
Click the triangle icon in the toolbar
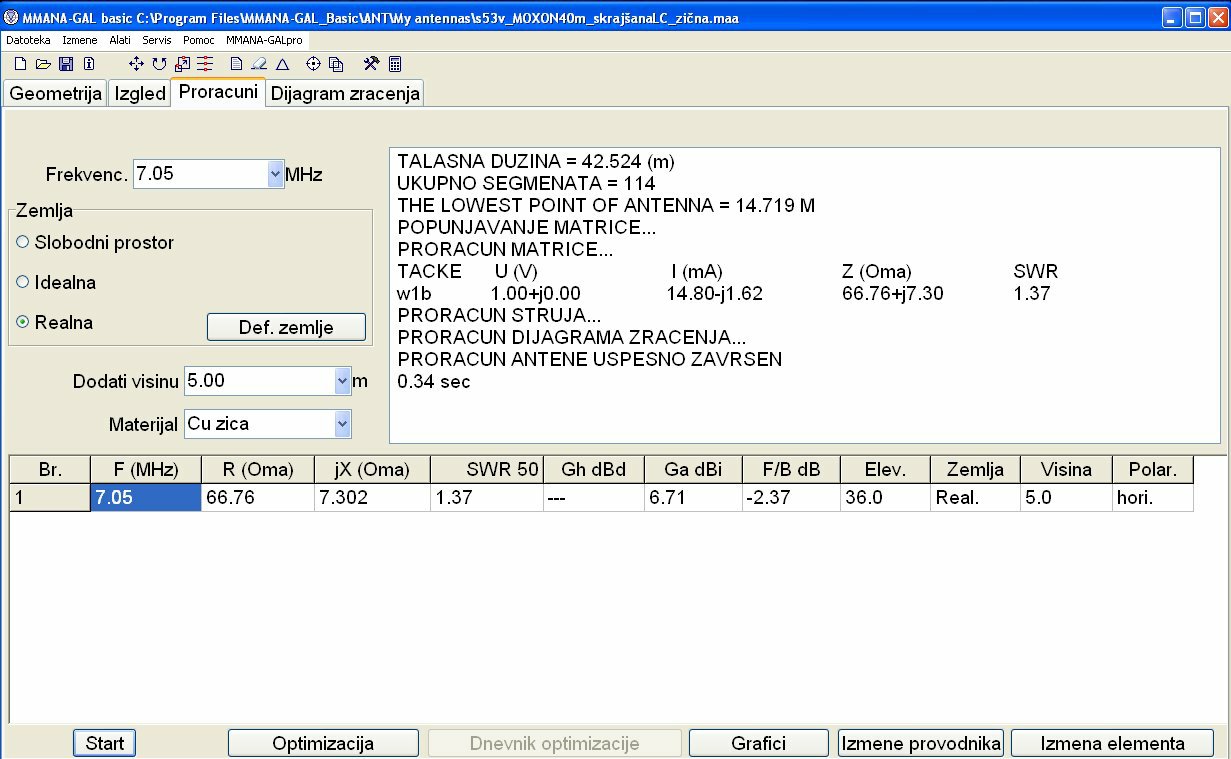282,64
